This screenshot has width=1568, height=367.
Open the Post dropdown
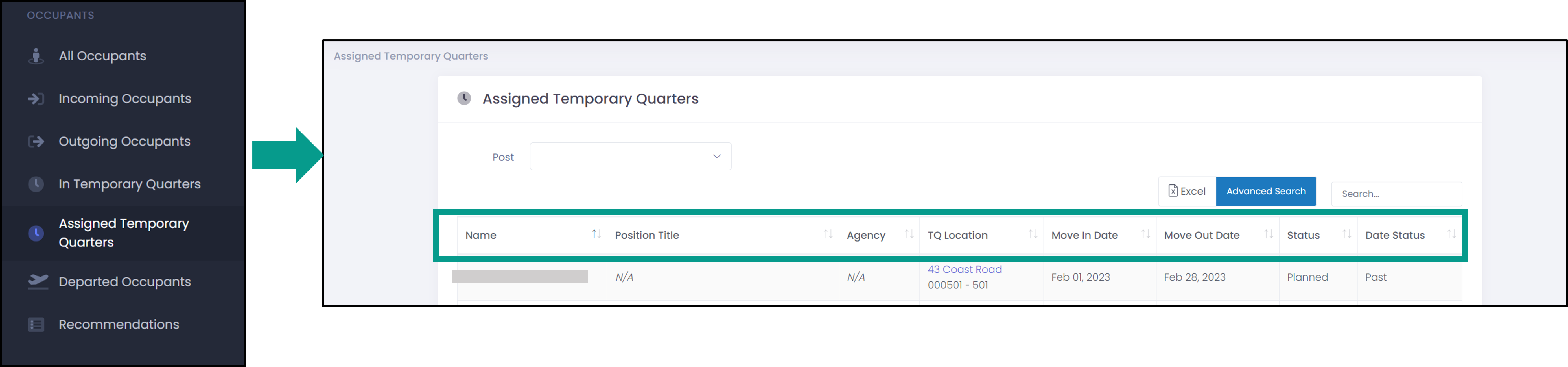(630, 157)
